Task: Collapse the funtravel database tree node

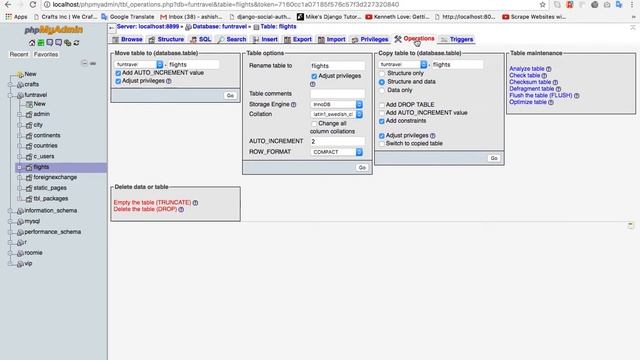Action: (11, 95)
